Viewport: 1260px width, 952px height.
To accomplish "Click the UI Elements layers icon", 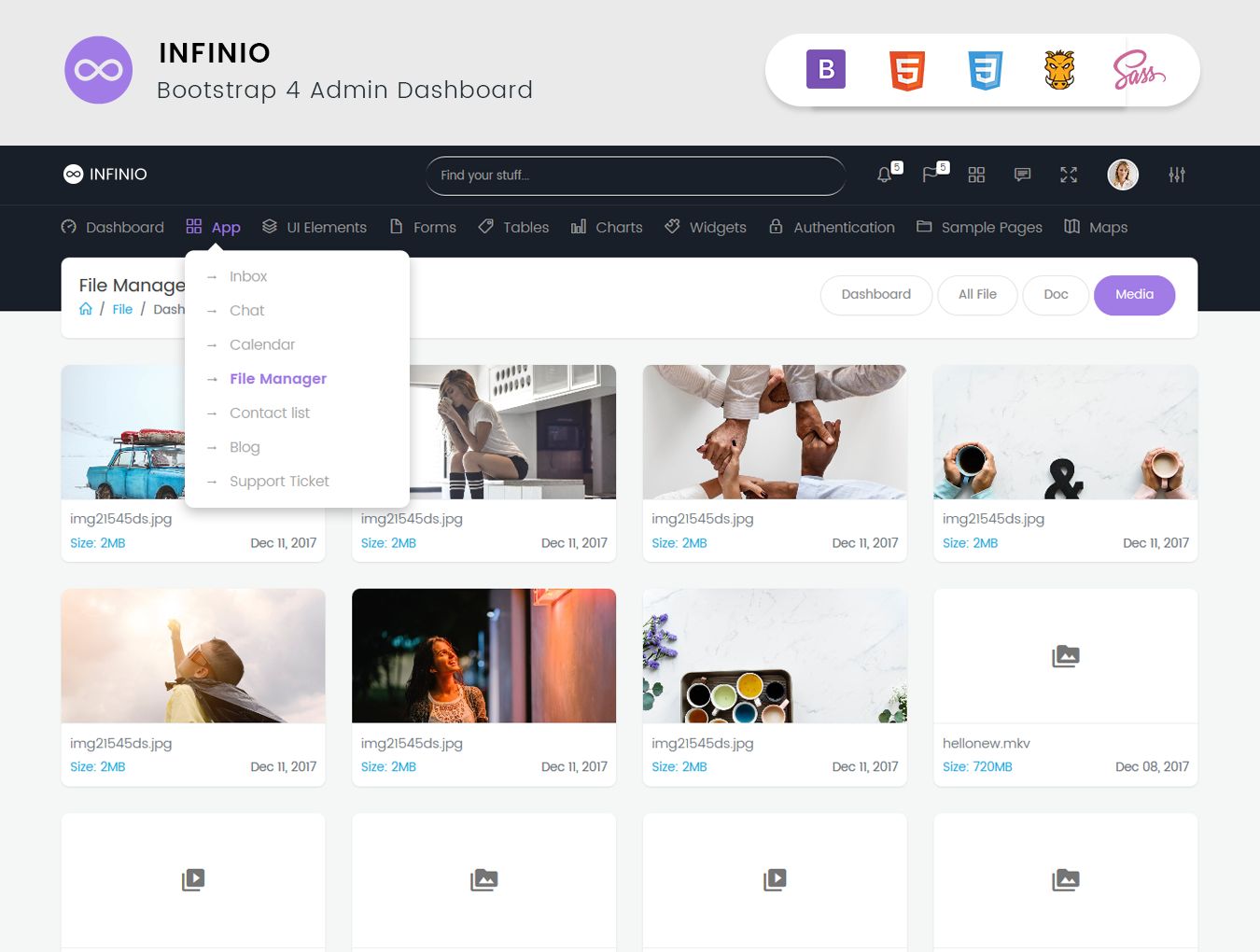I will pyautogui.click(x=270, y=227).
